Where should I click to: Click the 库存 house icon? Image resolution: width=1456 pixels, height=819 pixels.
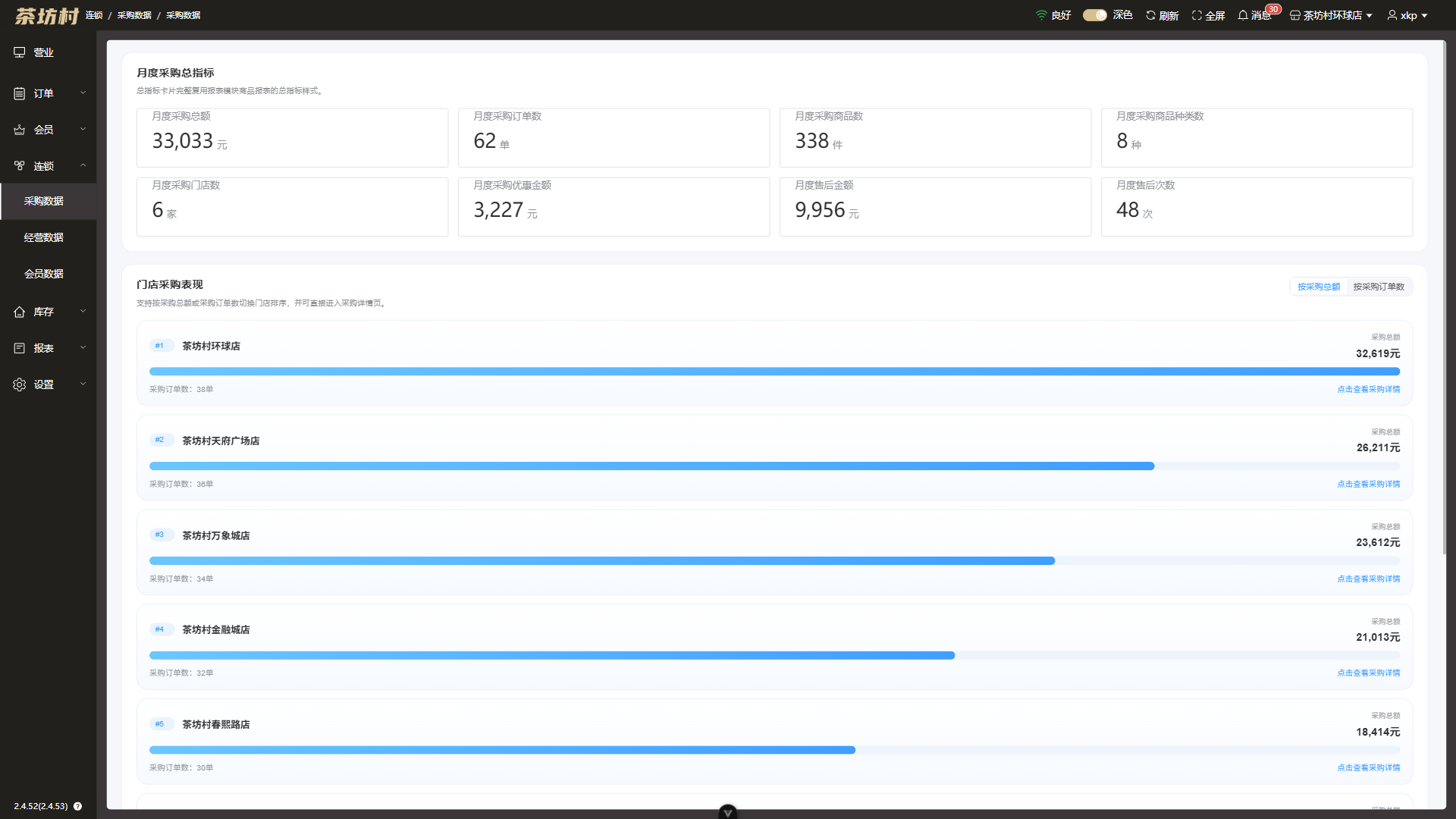[20, 312]
